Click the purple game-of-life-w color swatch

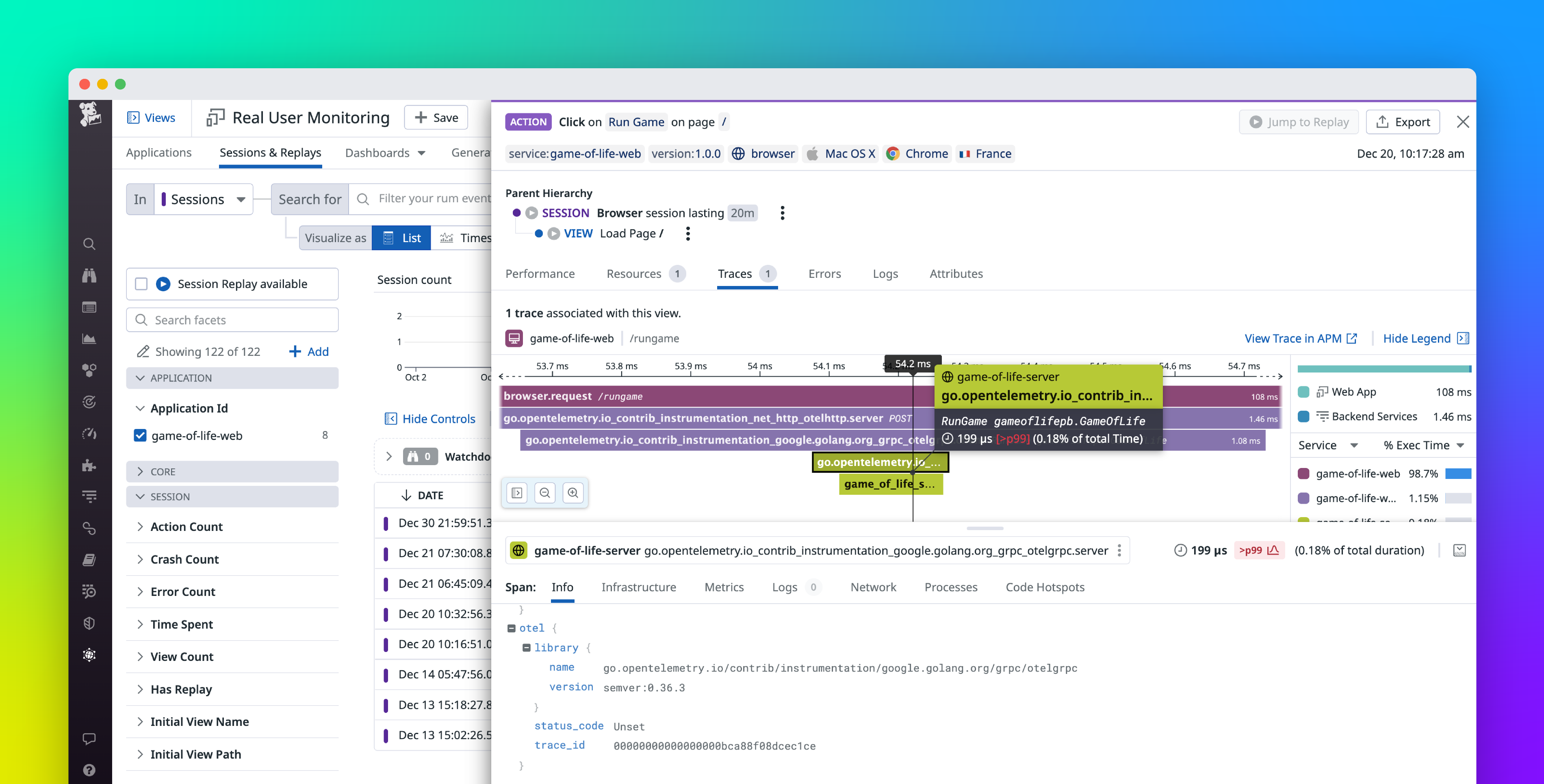[1303, 498]
